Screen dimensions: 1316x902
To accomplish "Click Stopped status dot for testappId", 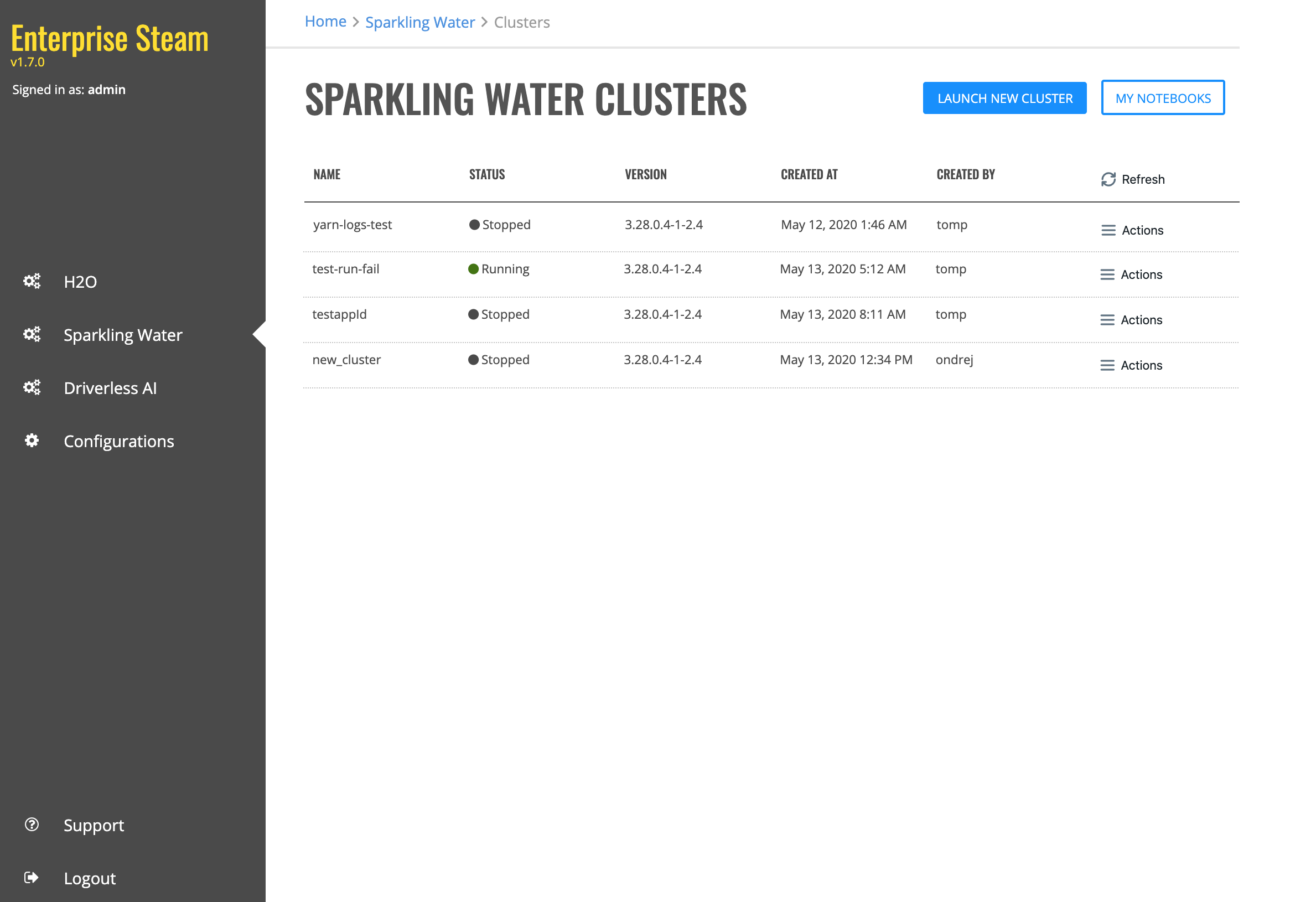I will pyautogui.click(x=473, y=314).
